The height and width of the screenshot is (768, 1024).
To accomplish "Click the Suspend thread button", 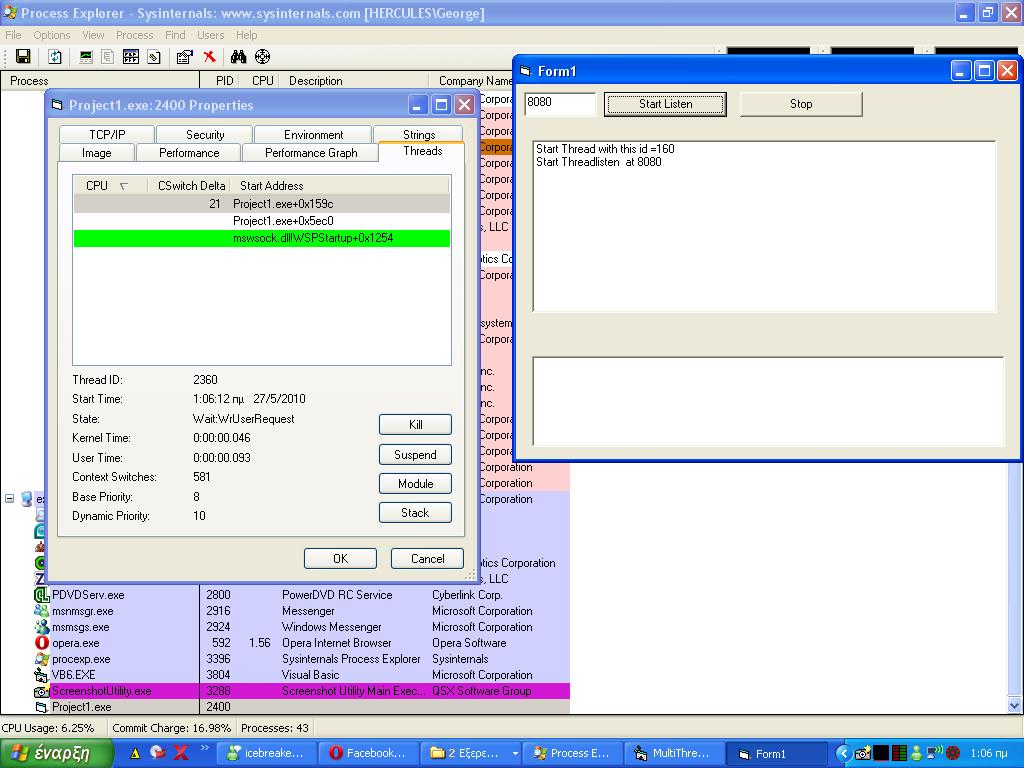I will point(415,455).
